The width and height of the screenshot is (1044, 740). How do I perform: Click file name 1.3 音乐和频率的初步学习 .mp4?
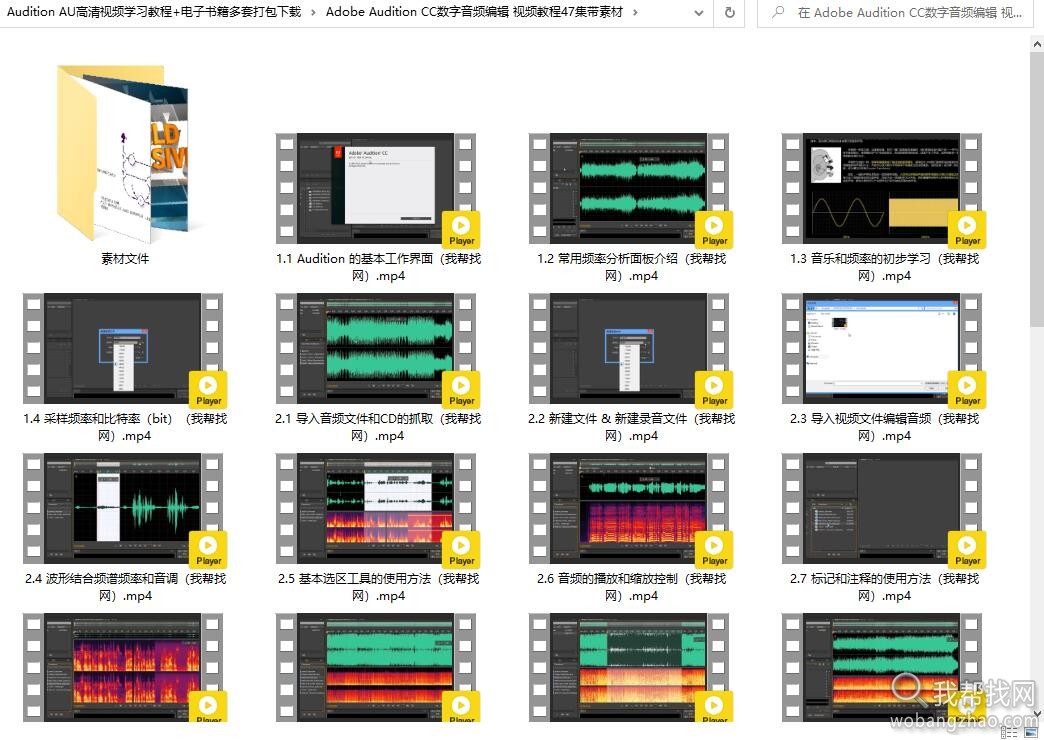click(x=884, y=267)
